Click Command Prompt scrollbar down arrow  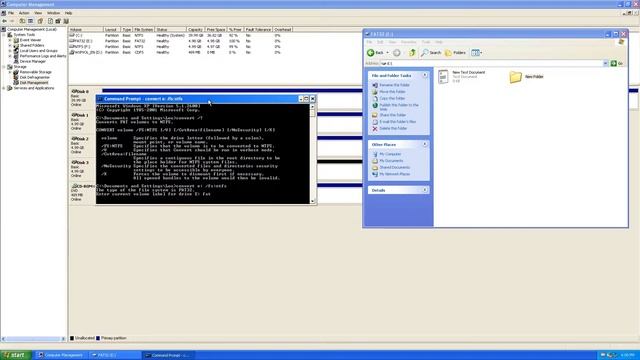(x=313, y=201)
